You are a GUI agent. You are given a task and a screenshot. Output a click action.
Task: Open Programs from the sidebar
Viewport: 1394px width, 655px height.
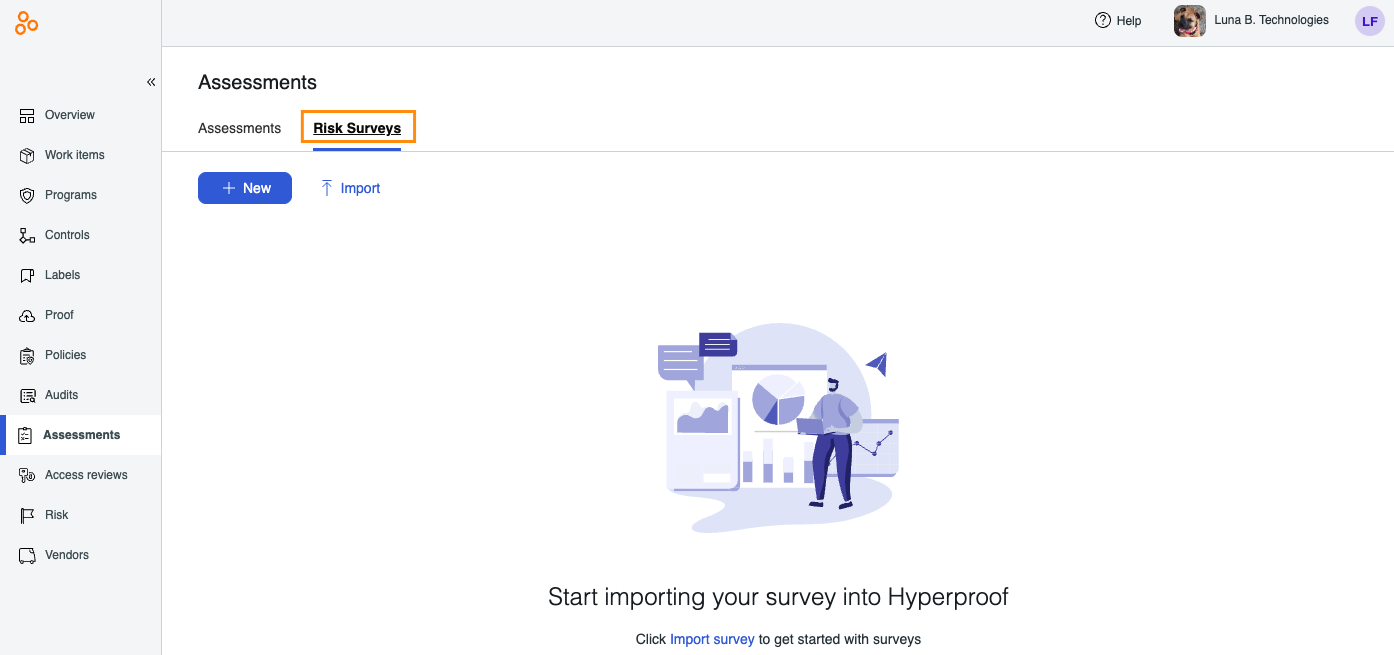[x=28, y=194]
